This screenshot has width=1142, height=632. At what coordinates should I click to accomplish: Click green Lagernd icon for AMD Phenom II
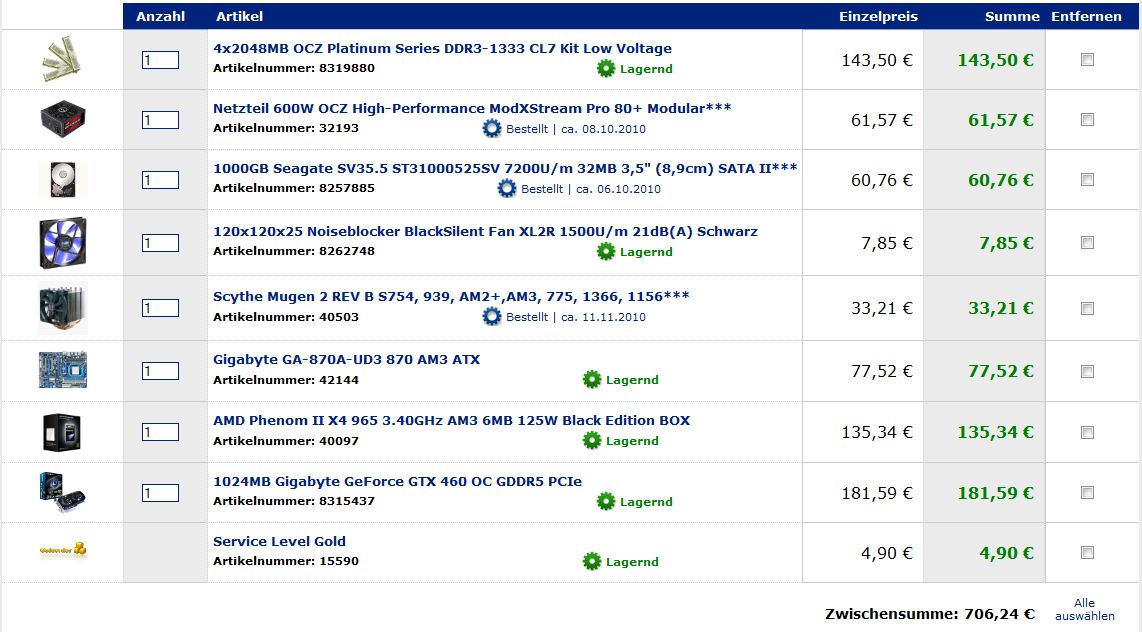[592, 441]
